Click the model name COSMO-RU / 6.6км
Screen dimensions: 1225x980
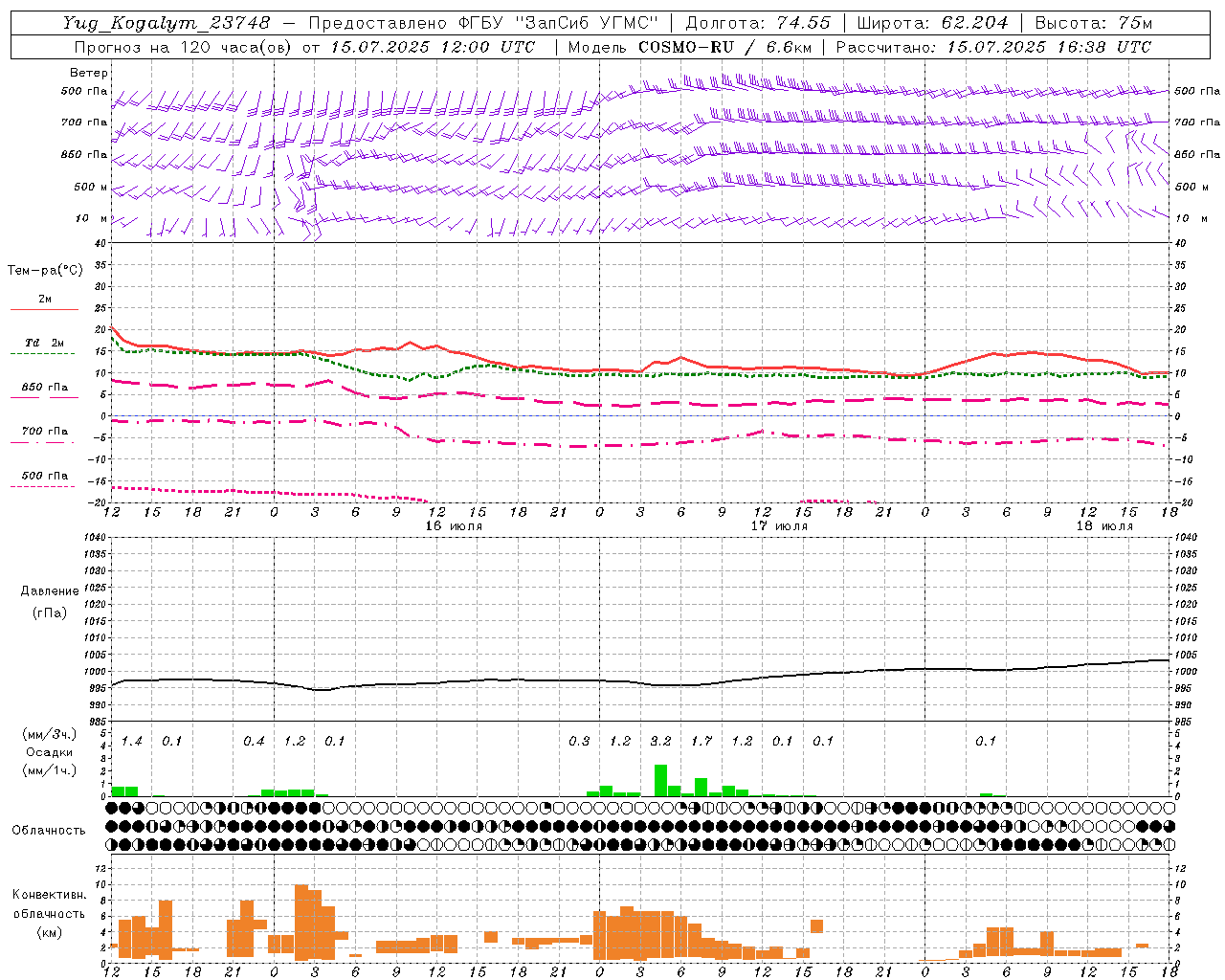pyautogui.click(x=724, y=47)
